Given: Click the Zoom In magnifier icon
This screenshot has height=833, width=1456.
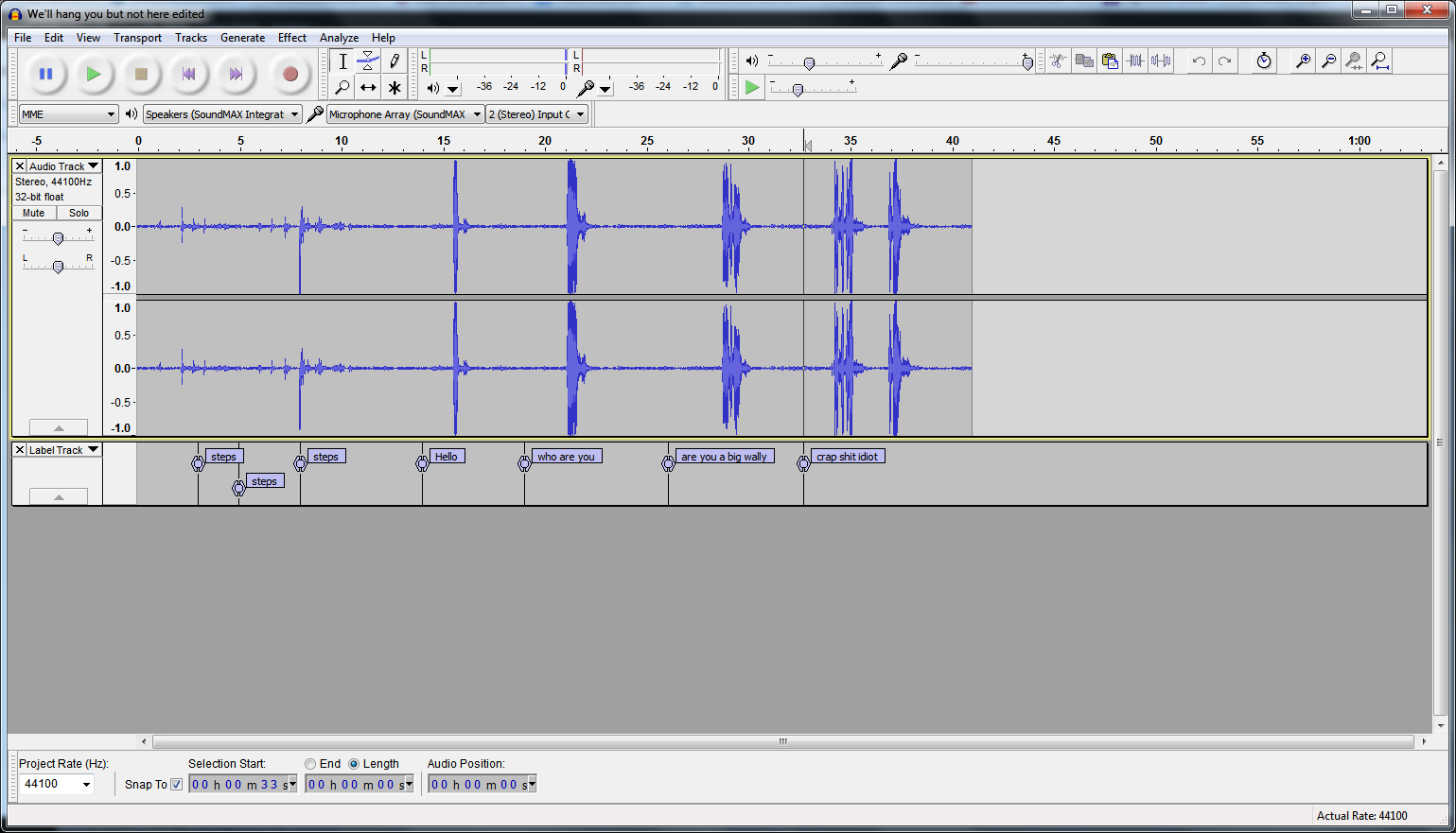Looking at the screenshot, I should click(x=1303, y=61).
